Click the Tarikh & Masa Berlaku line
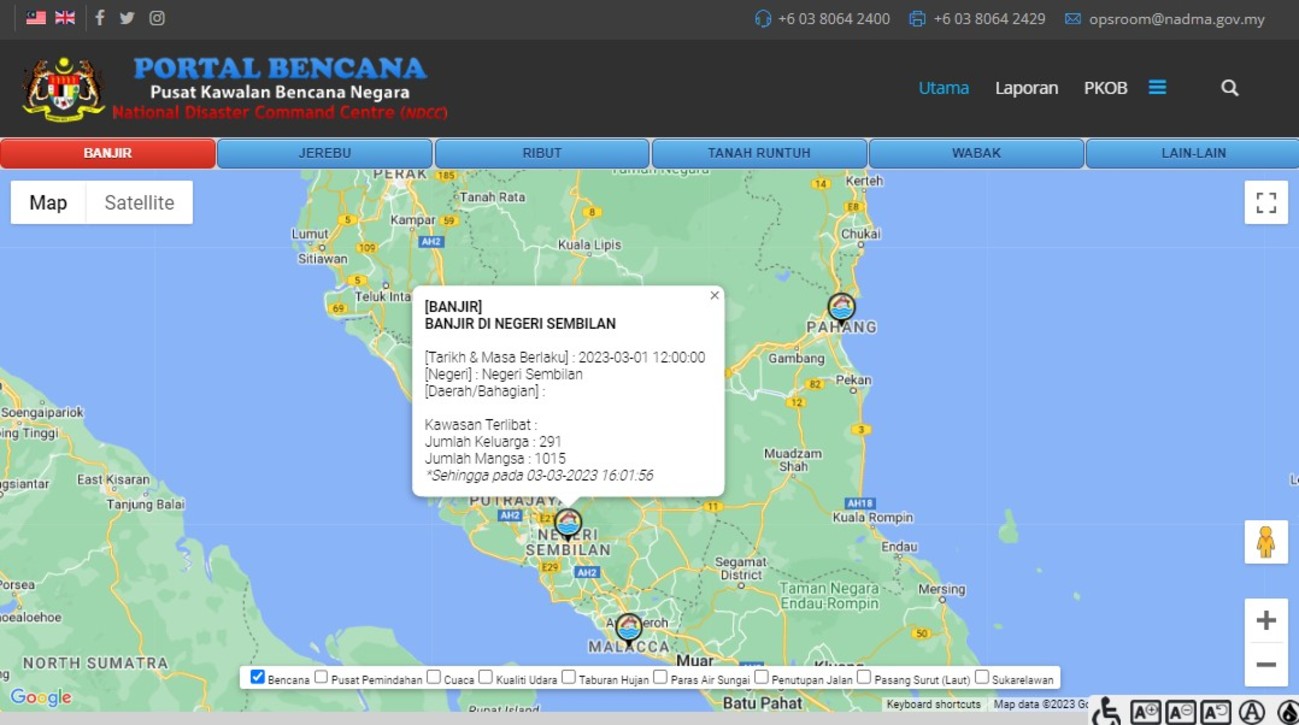The image size is (1299, 725). tap(565, 357)
